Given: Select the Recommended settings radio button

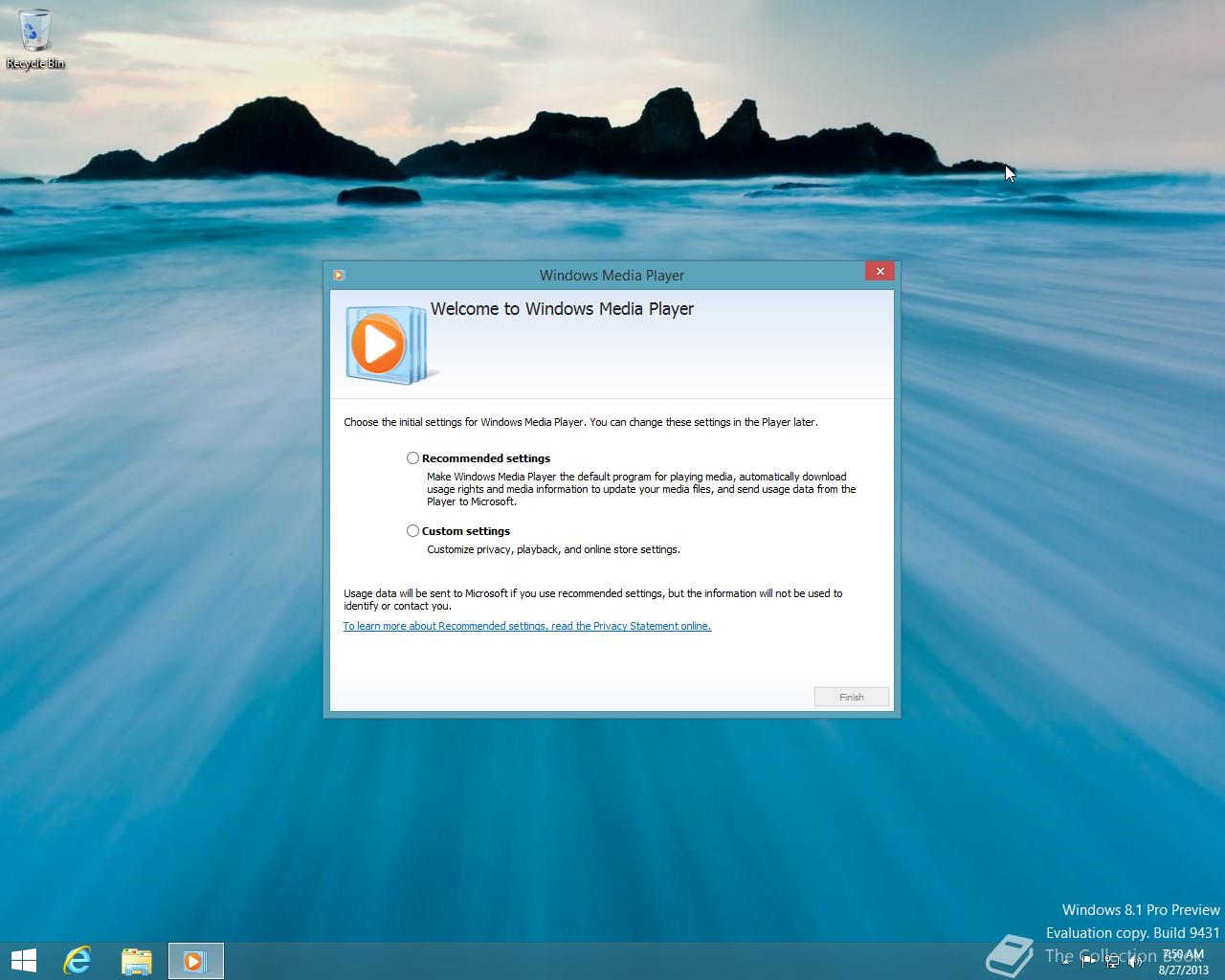Looking at the screenshot, I should [412, 458].
